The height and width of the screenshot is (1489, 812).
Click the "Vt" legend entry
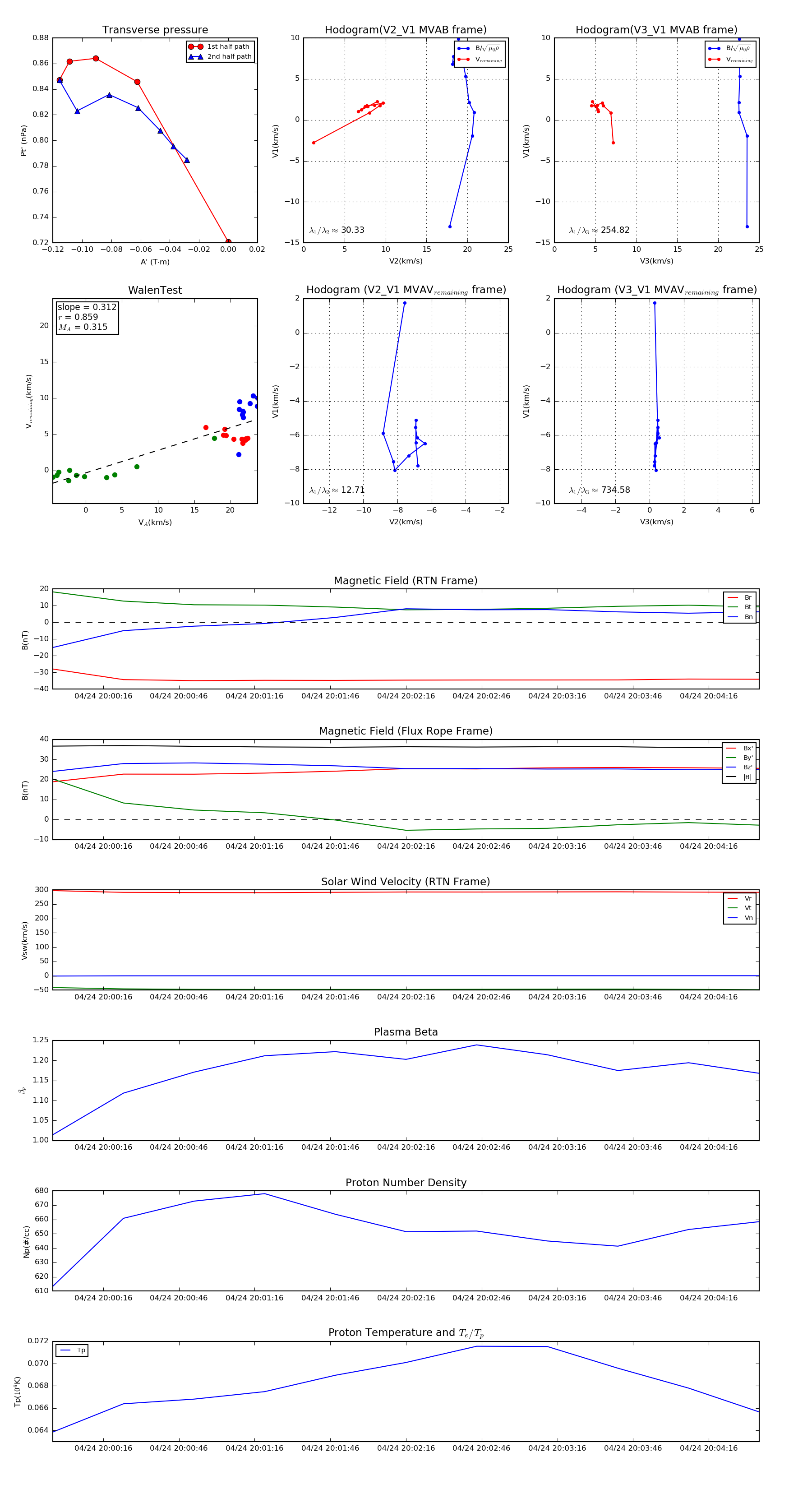point(740,908)
